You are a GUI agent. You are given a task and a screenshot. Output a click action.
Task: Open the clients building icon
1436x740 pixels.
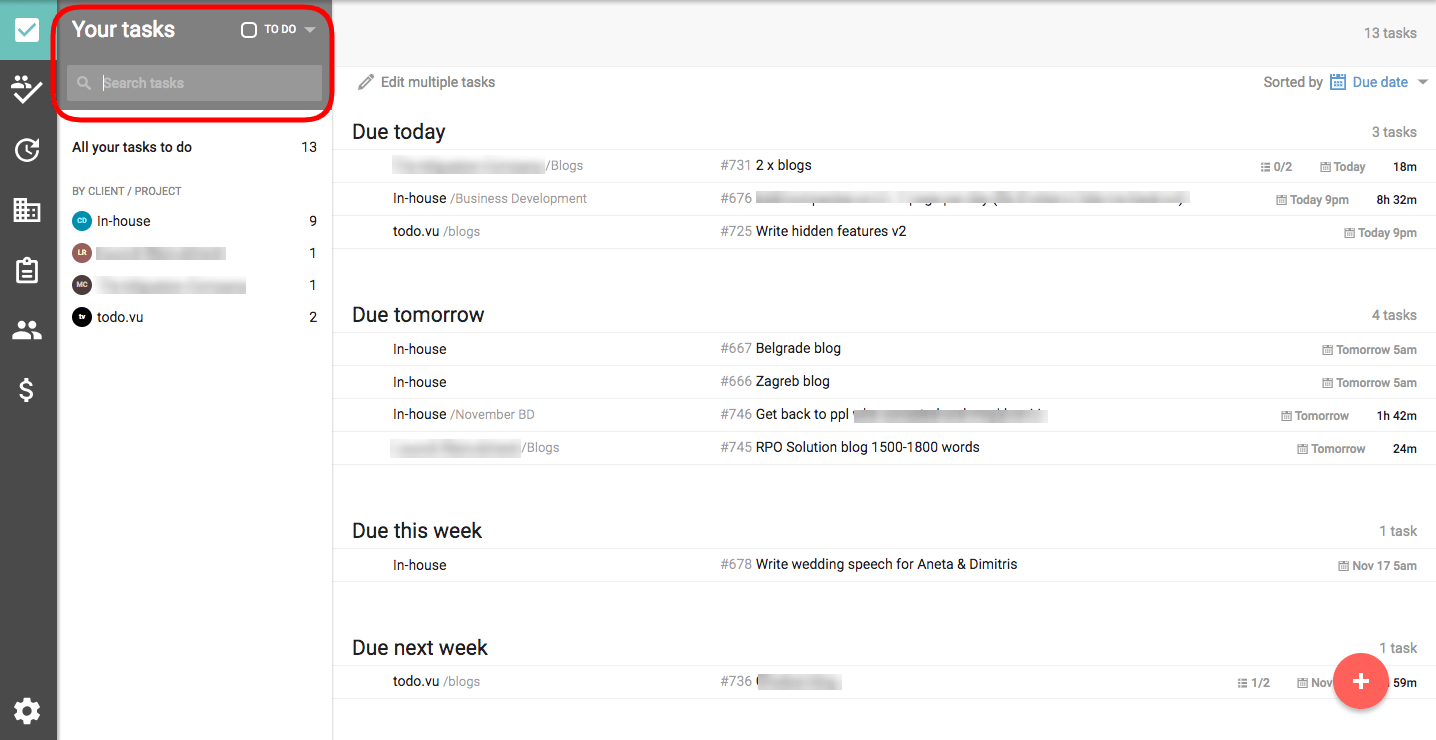(27, 210)
